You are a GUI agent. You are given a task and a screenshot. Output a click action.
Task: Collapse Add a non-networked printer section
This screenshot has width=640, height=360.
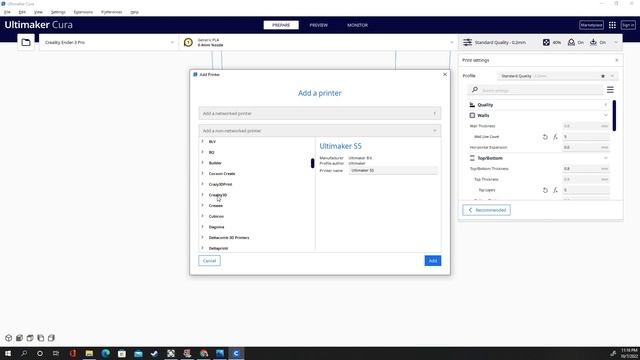tap(320, 131)
